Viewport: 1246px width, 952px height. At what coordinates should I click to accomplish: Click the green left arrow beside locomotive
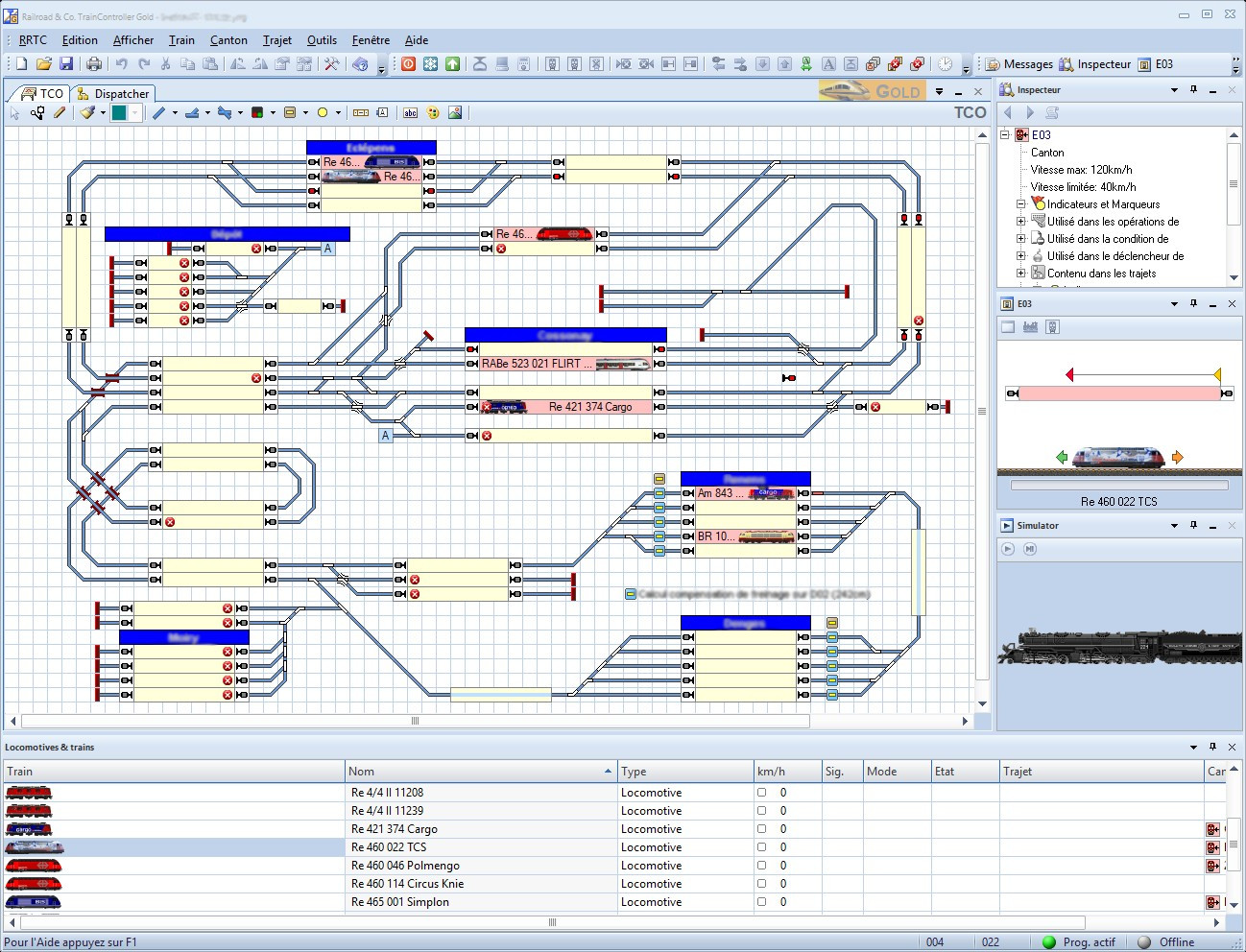pyautogui.click(x=1062, y=458)
